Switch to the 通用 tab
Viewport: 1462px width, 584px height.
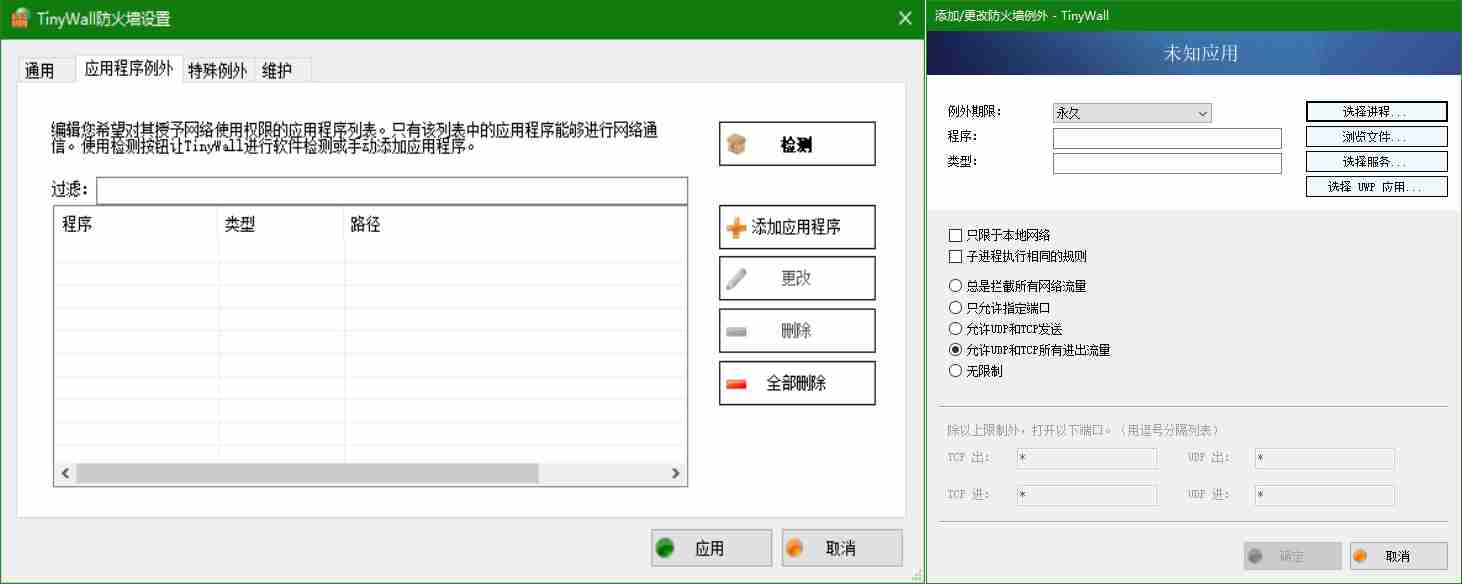pos(45,70)
